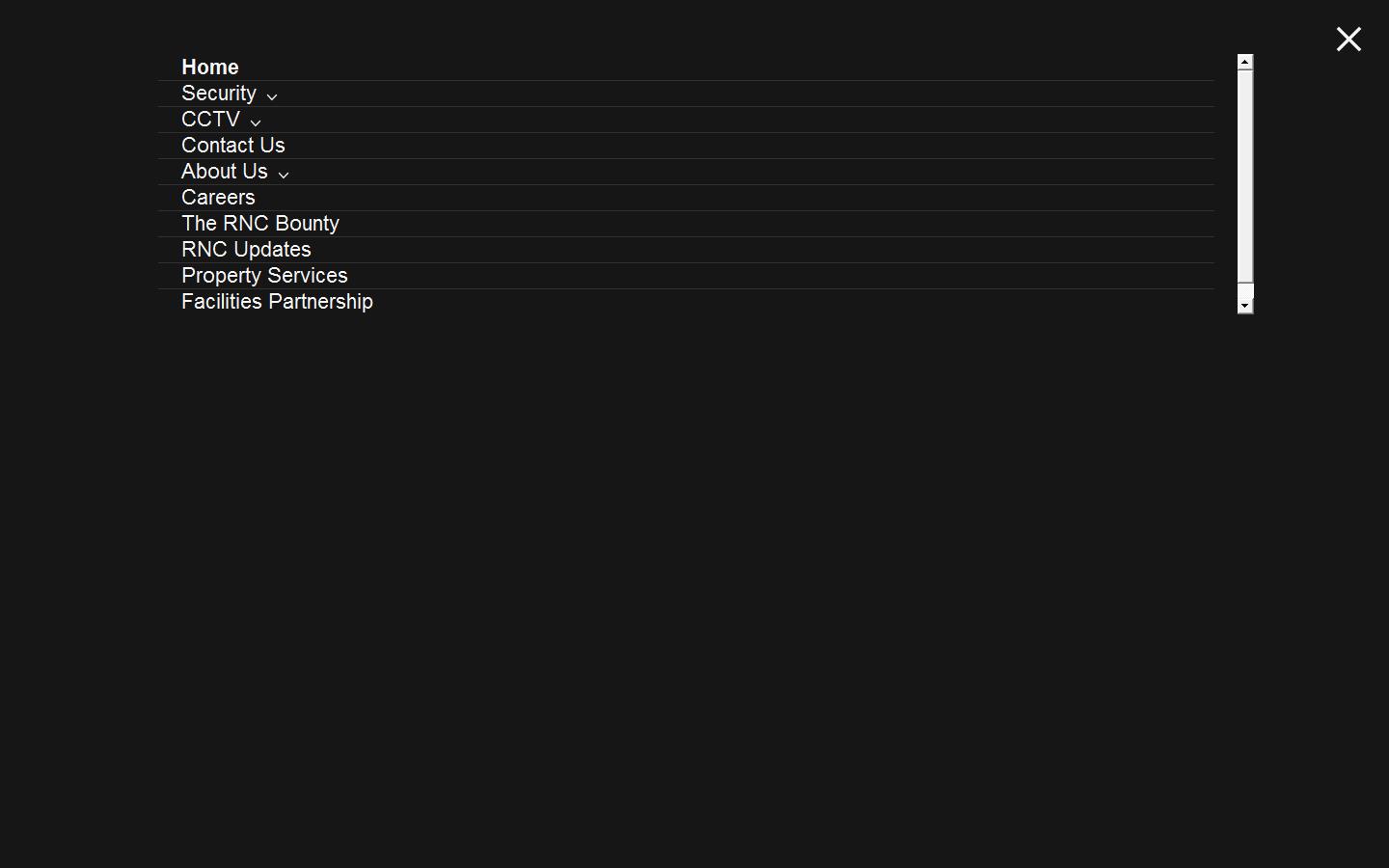Click scrollbar track just below the thumb
Image resolution: width=1389 pixels, height=868 pixels.
1245,290
